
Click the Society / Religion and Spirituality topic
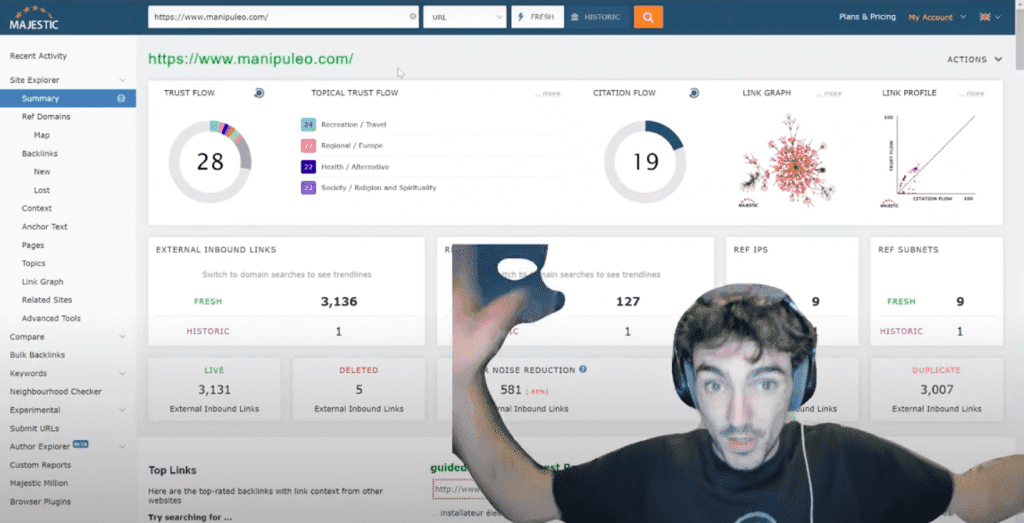click(378, 187)
